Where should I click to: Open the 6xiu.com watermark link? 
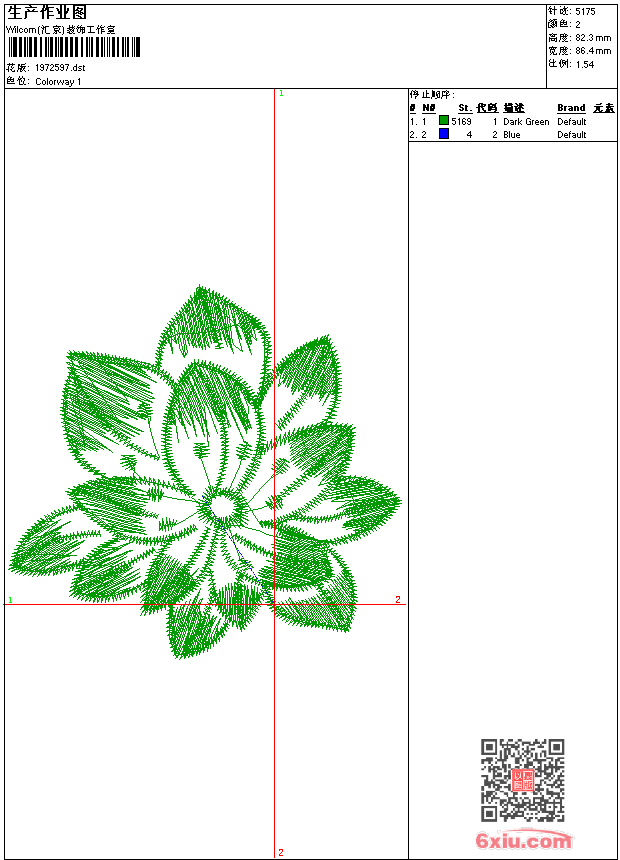(x=523, y=841)
